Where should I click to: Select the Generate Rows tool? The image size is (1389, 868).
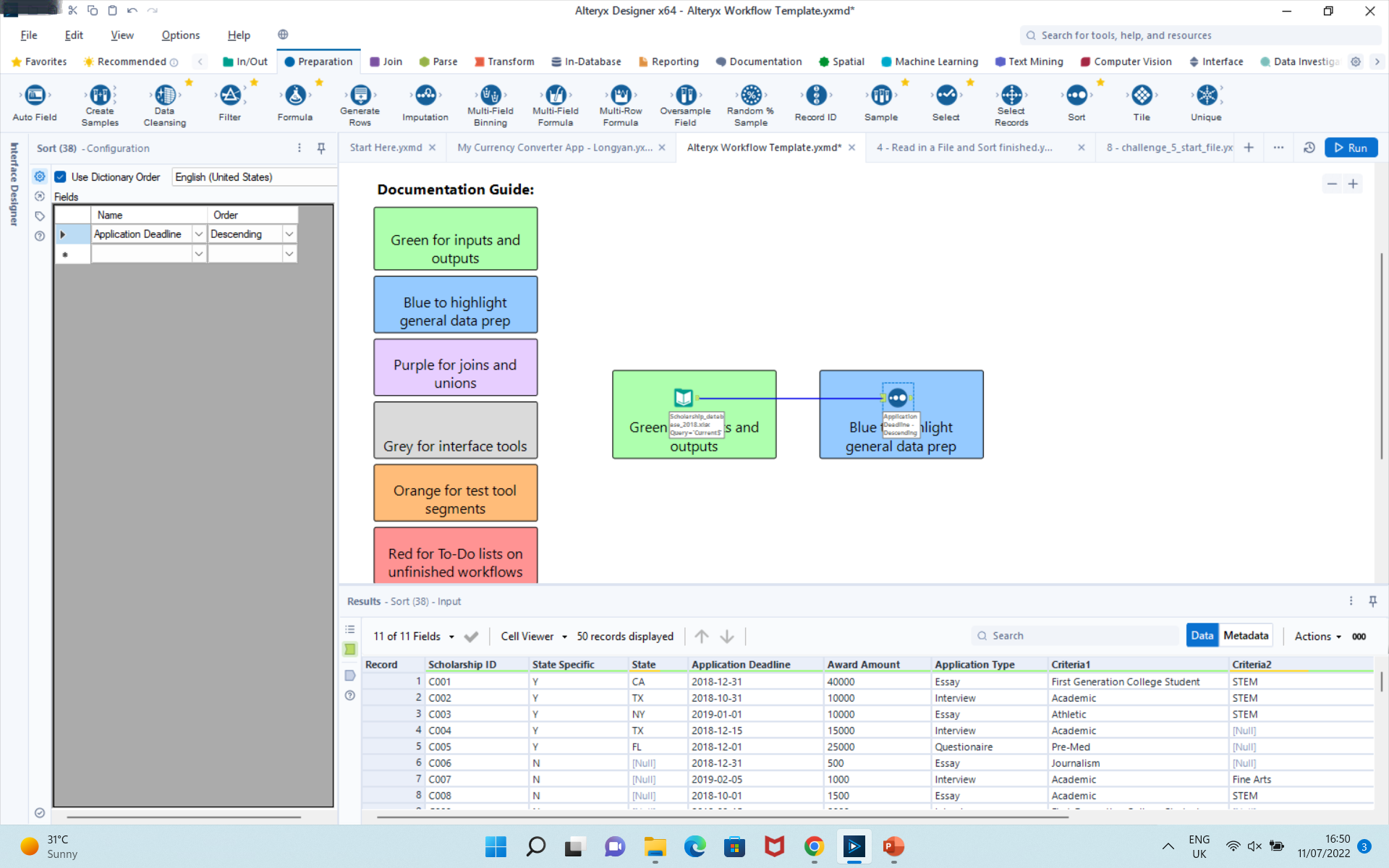tap(360, 106)
